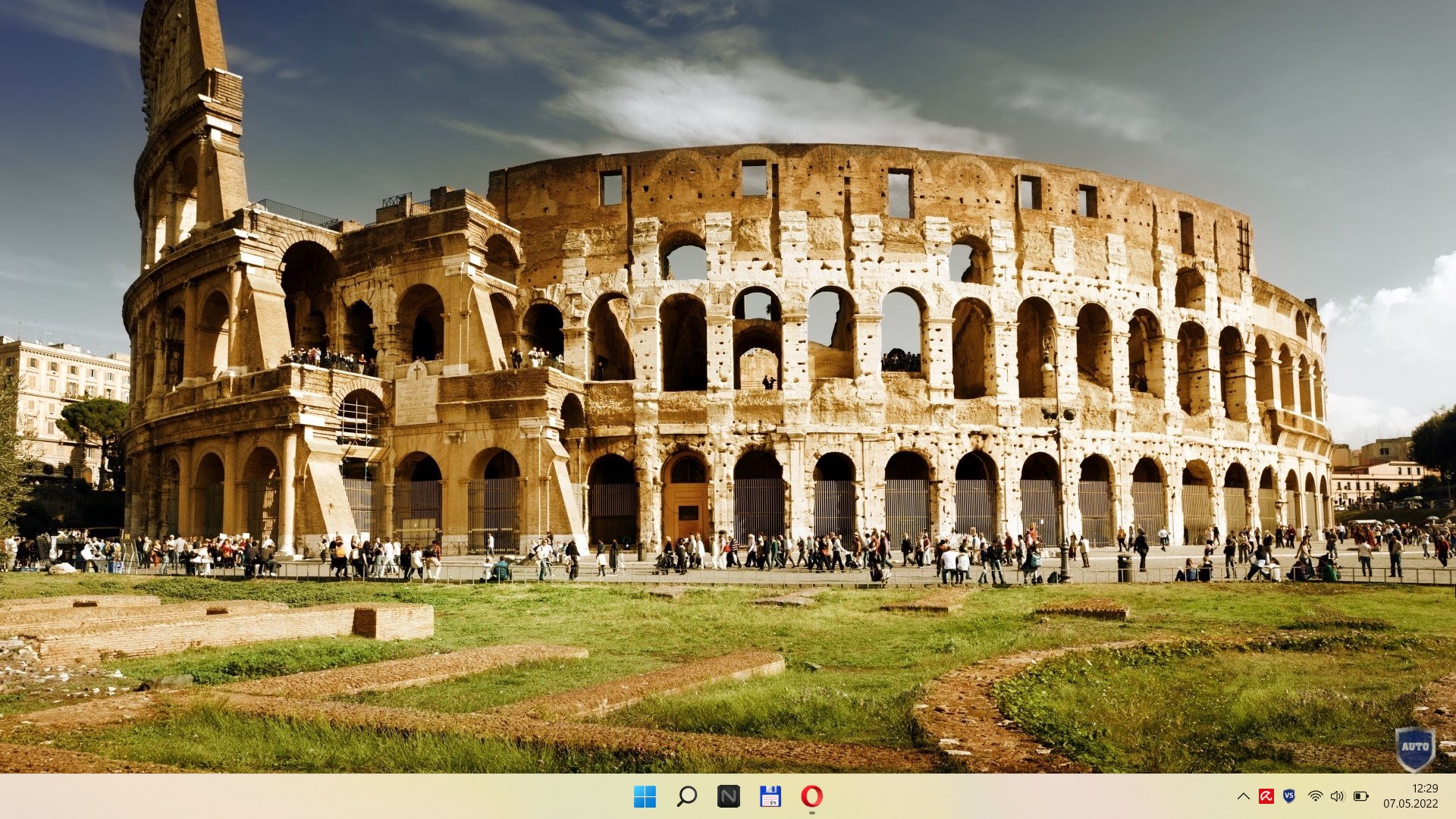Click the battery status icon
This screenshot has height=819, width=1456.
click(1360, 796)
